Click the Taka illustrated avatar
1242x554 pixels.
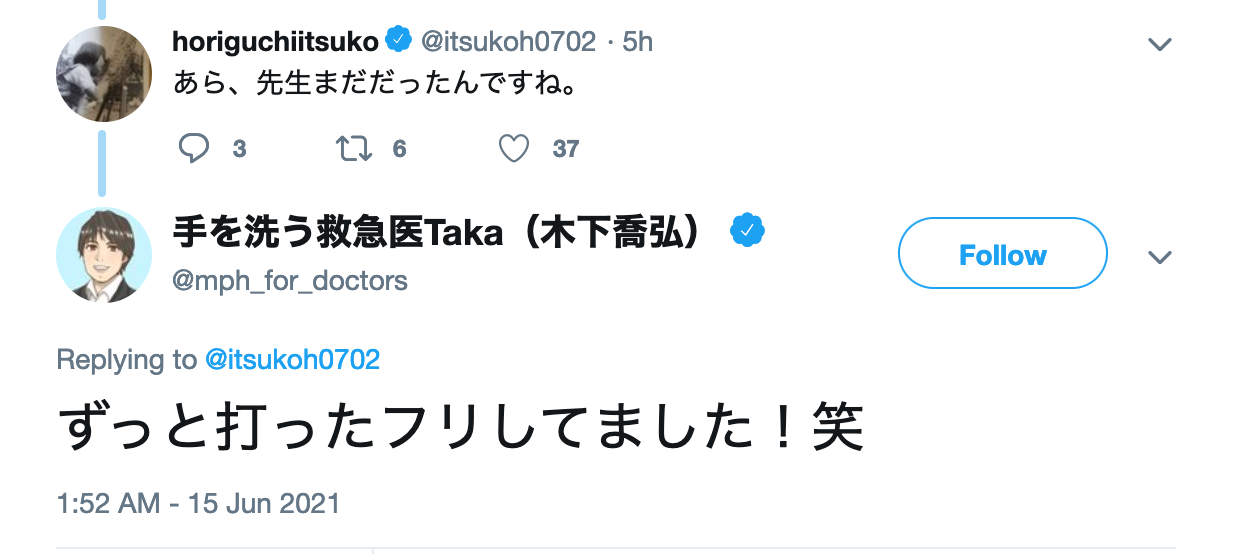[104, 255]
